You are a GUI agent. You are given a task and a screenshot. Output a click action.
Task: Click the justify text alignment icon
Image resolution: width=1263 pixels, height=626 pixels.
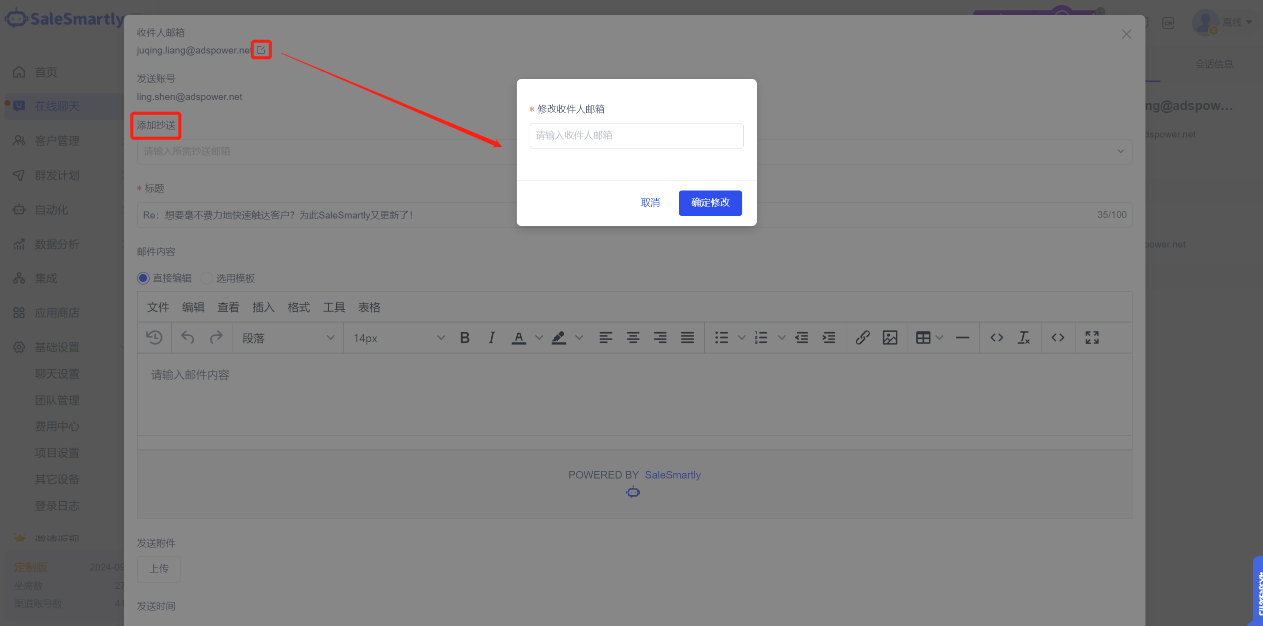point(688,338)
